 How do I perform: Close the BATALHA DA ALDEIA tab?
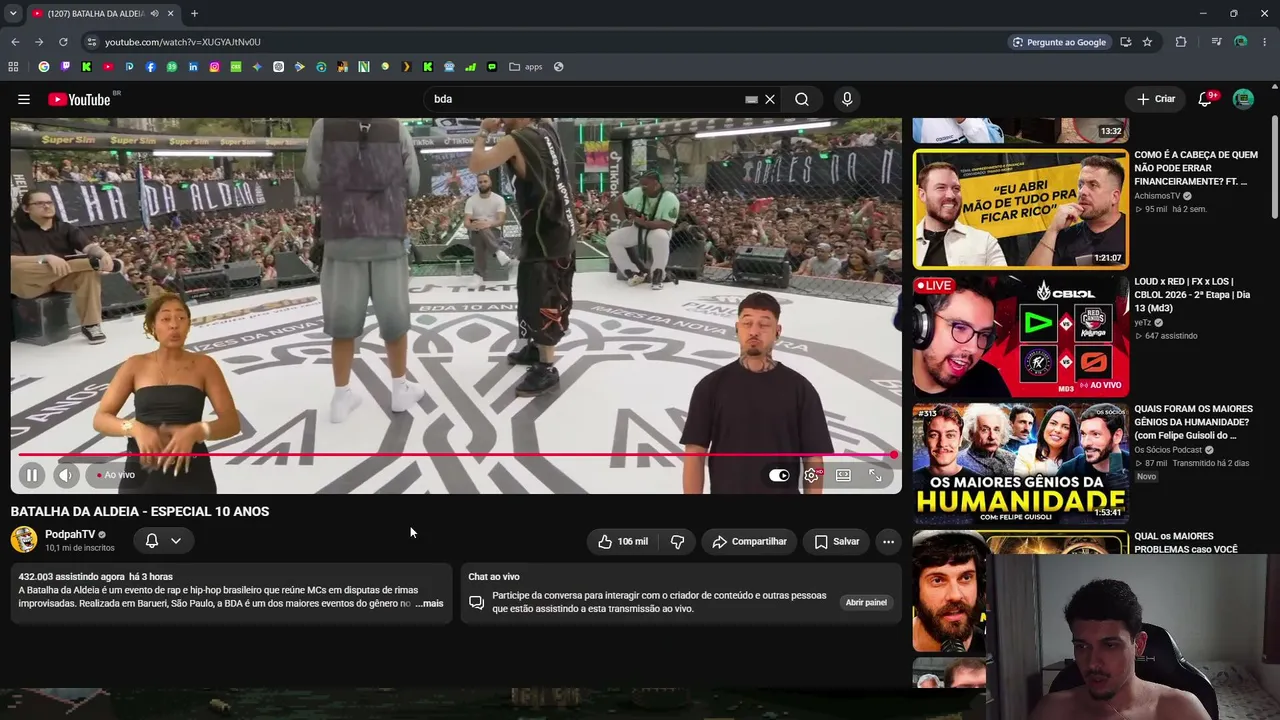171,14
